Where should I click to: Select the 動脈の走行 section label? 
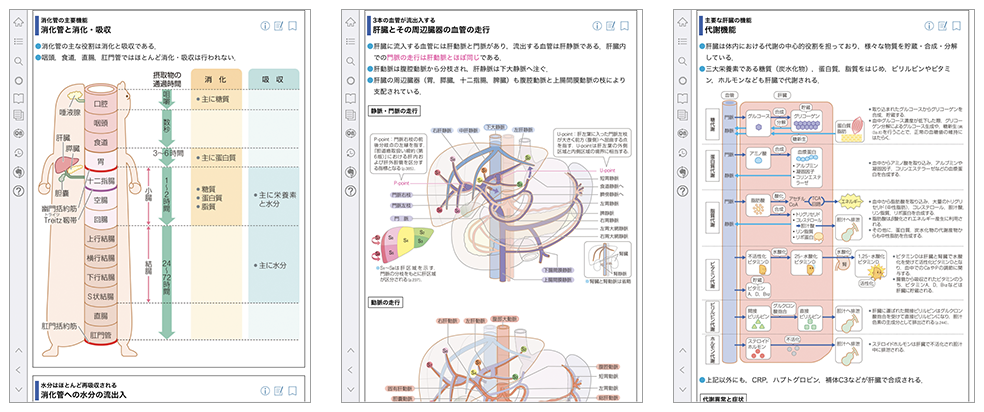385,302
